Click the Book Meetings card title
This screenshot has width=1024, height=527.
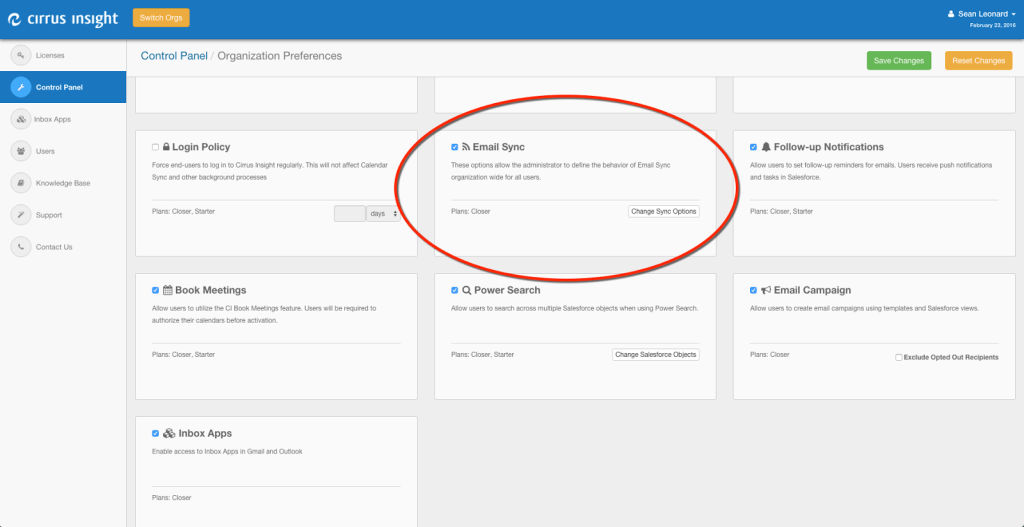210,290
